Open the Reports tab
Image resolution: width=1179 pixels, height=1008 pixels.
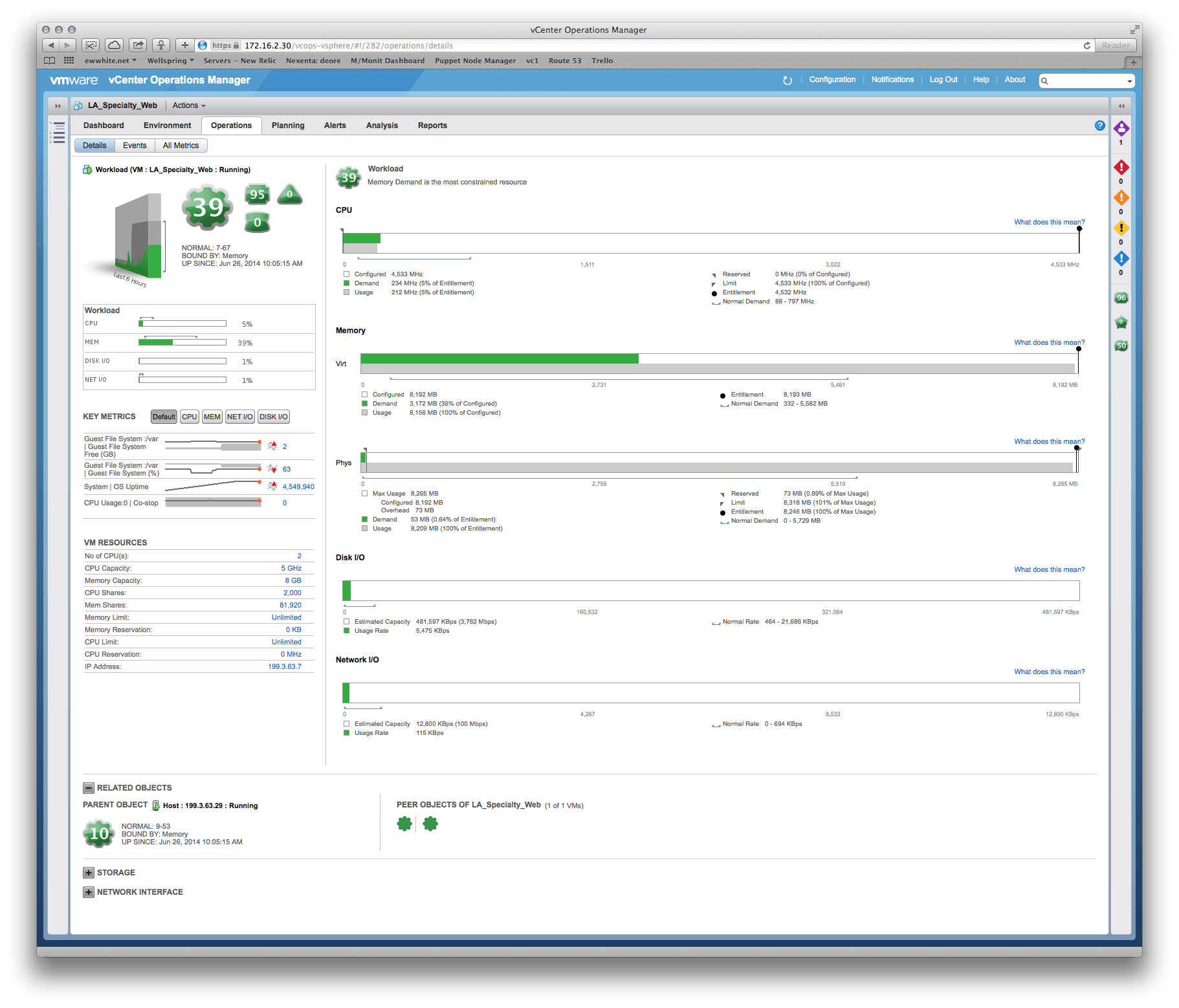[x=432, y=126]
